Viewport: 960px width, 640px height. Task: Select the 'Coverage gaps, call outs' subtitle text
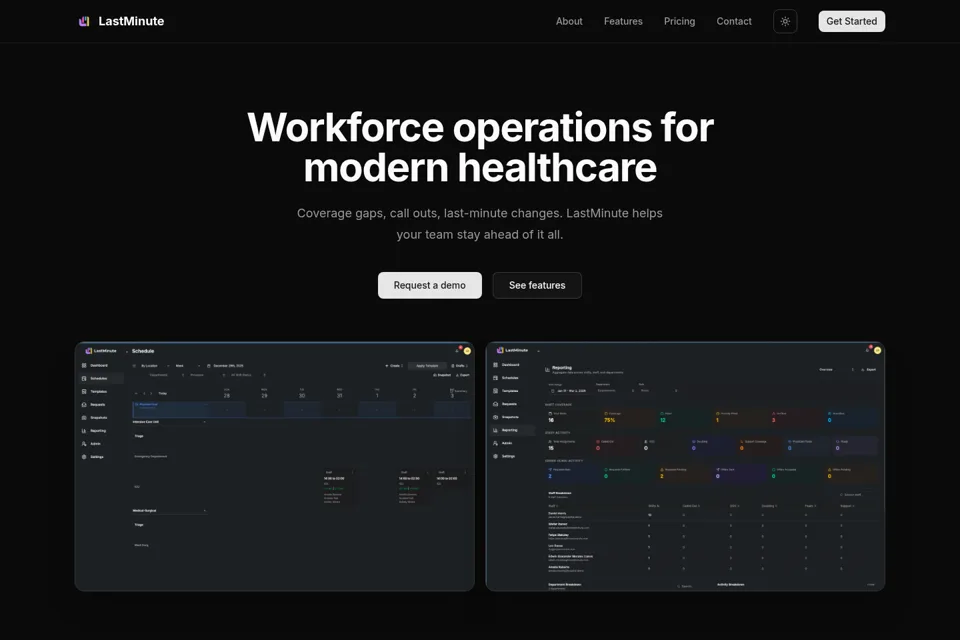coord(479,224)
